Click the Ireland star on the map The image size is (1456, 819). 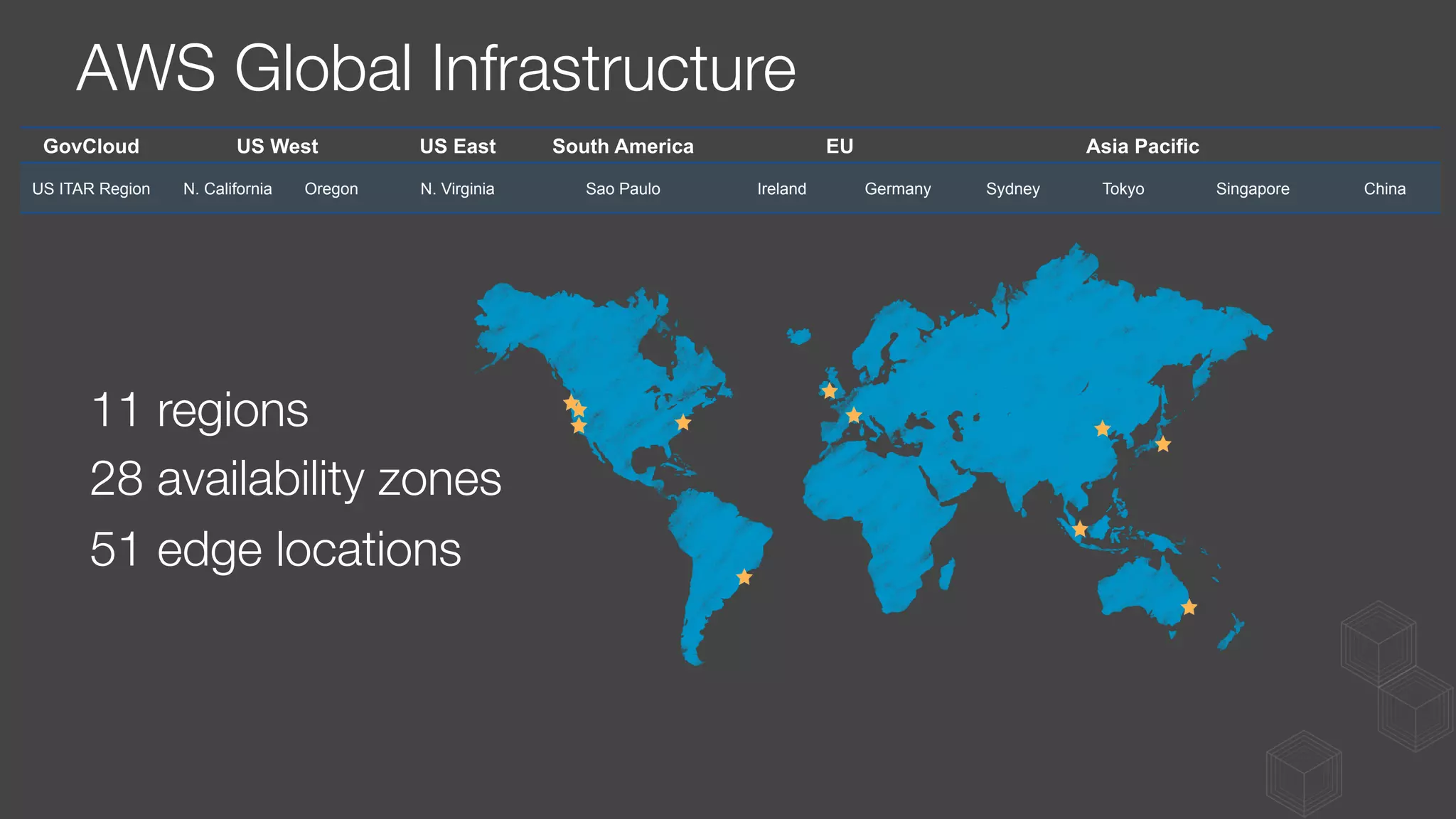(x=829, y=390)
